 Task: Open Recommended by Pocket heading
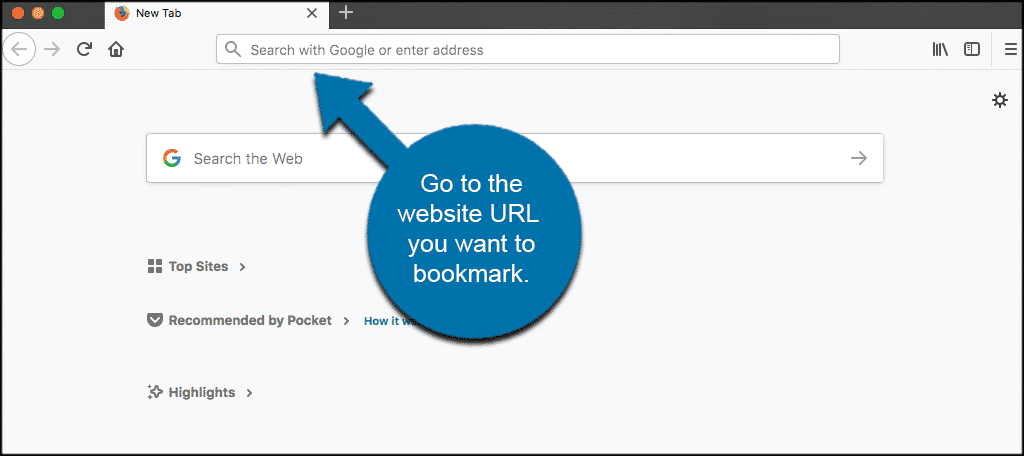coord(250,321)
